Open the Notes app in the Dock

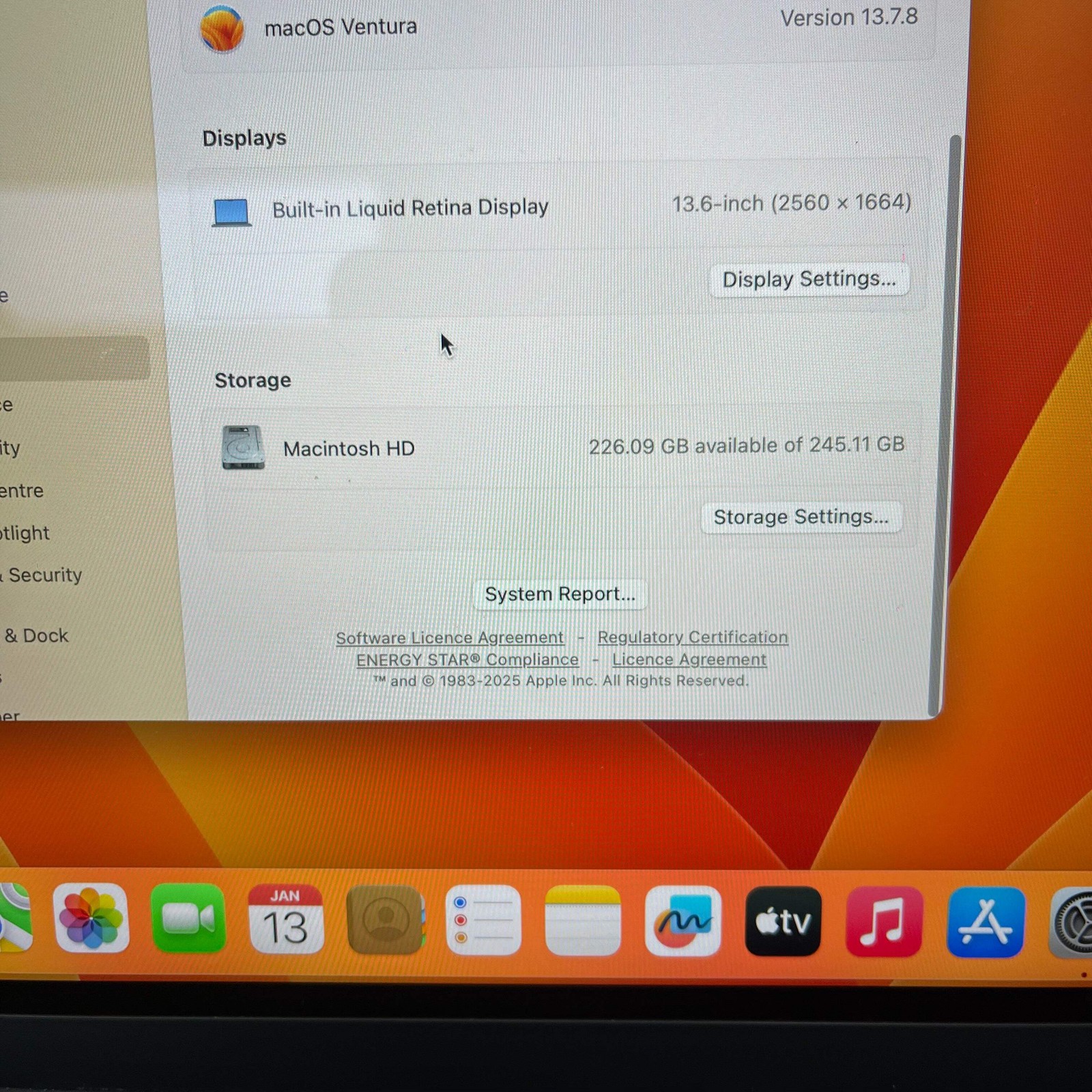pos(583,920)
